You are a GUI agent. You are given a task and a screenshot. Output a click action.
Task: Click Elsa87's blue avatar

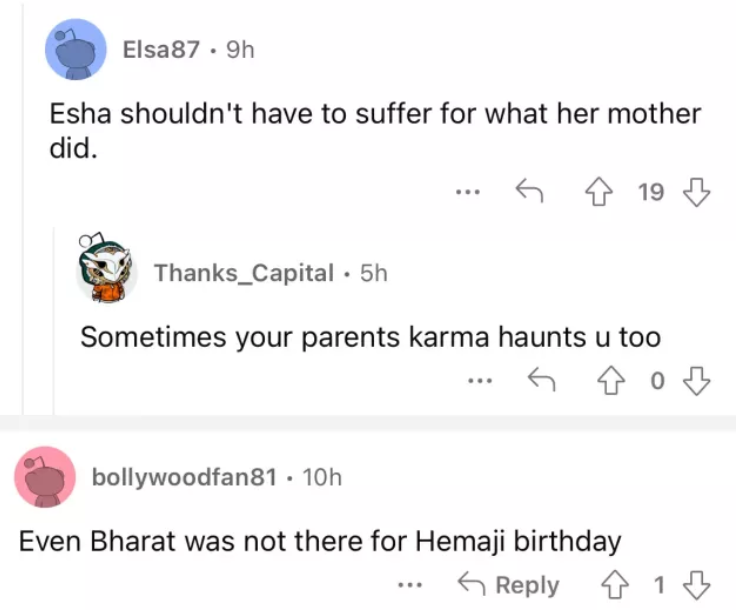[77, 50]
